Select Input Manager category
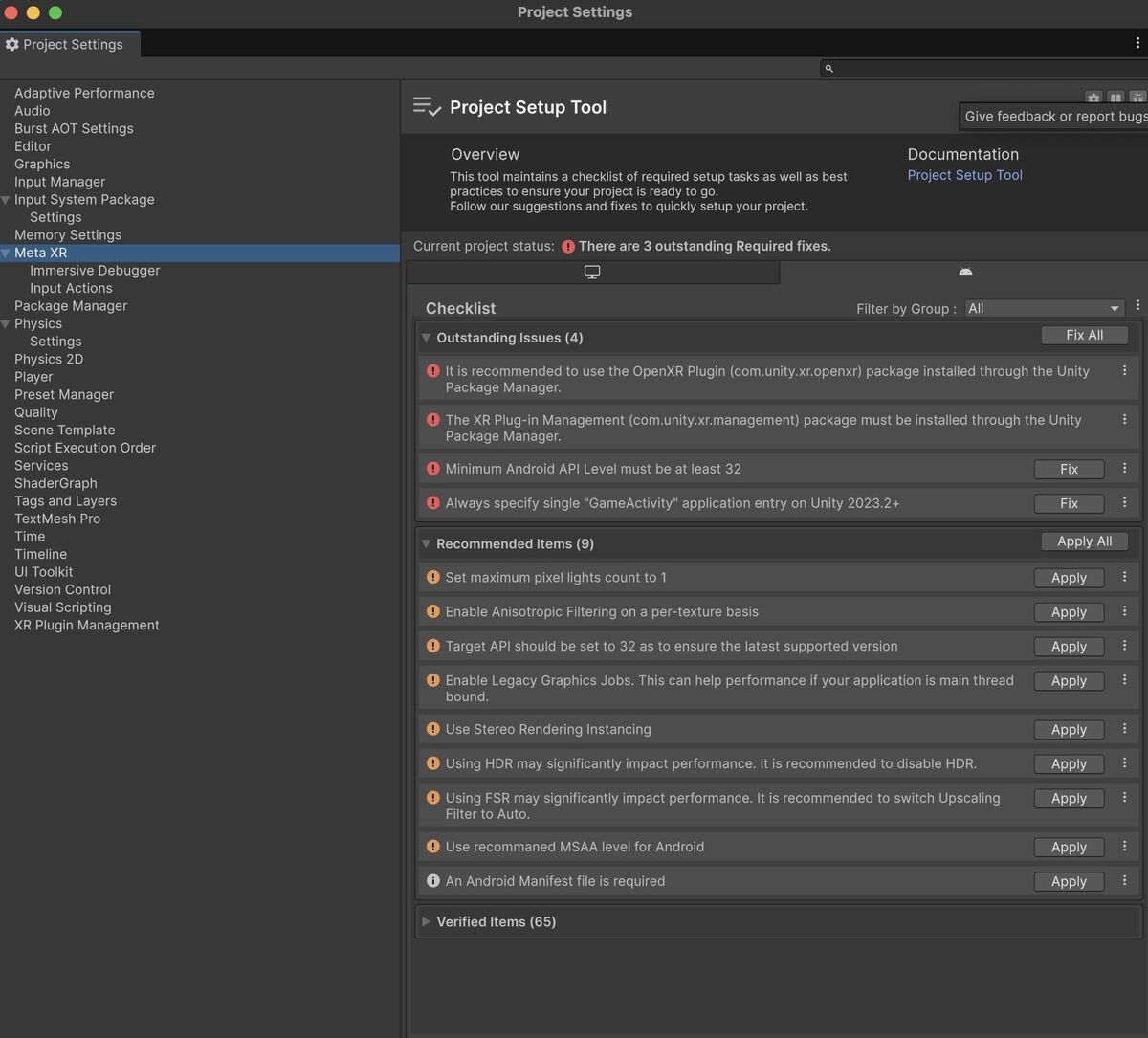Viewport: 1148px width, 1038px height. pos(59,182)
